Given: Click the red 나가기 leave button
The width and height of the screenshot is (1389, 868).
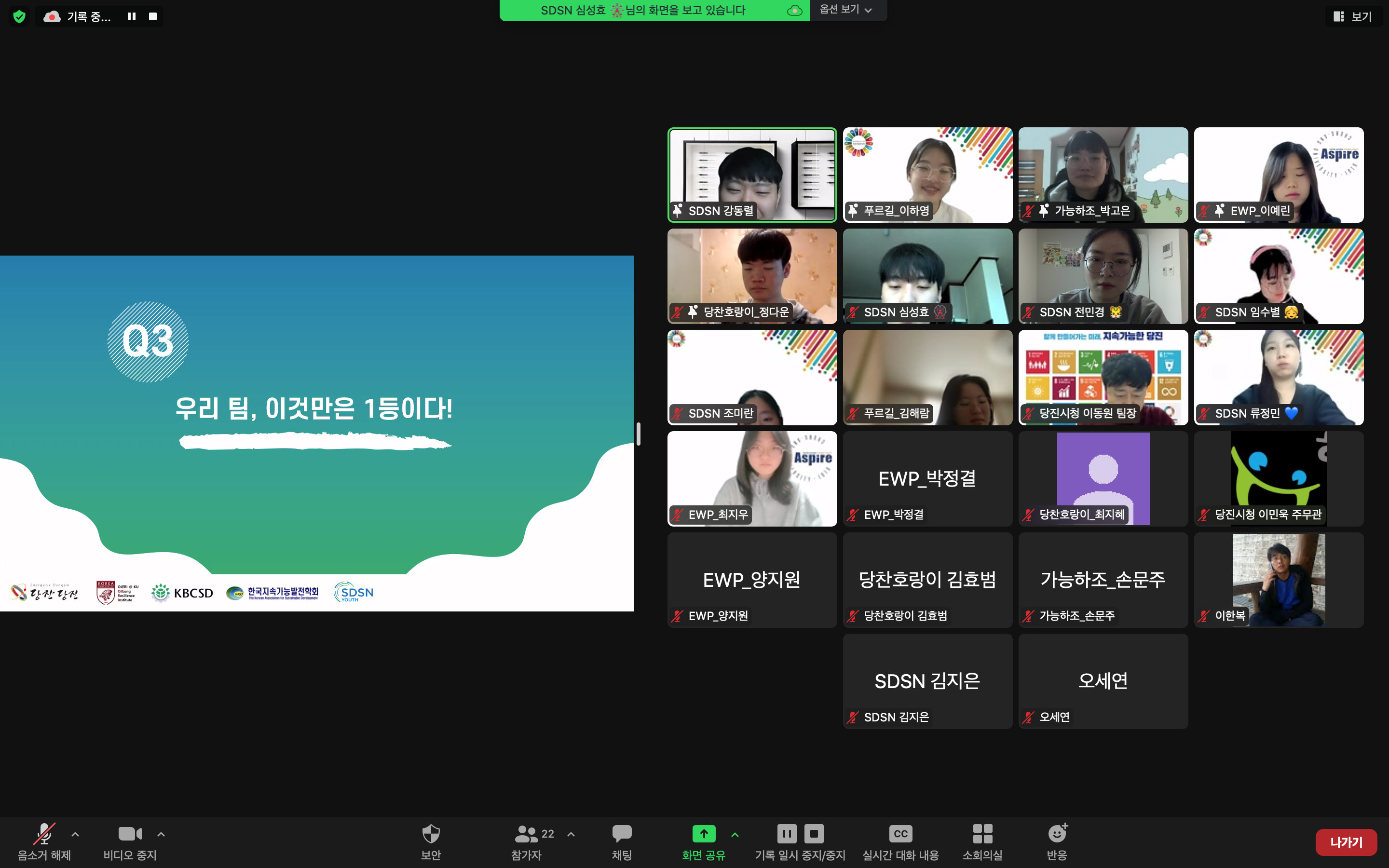Looking at the screenshot, I should click(x=1346, y=842).
